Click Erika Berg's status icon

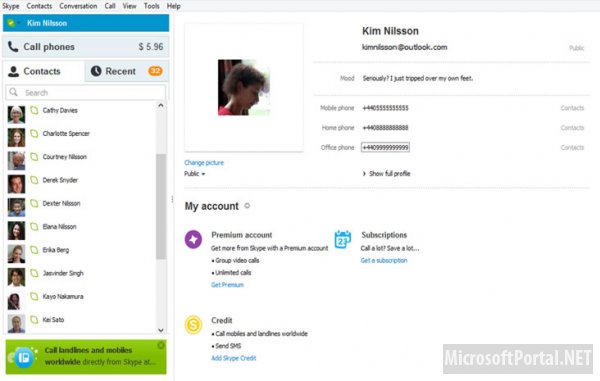tap(34, 250)
